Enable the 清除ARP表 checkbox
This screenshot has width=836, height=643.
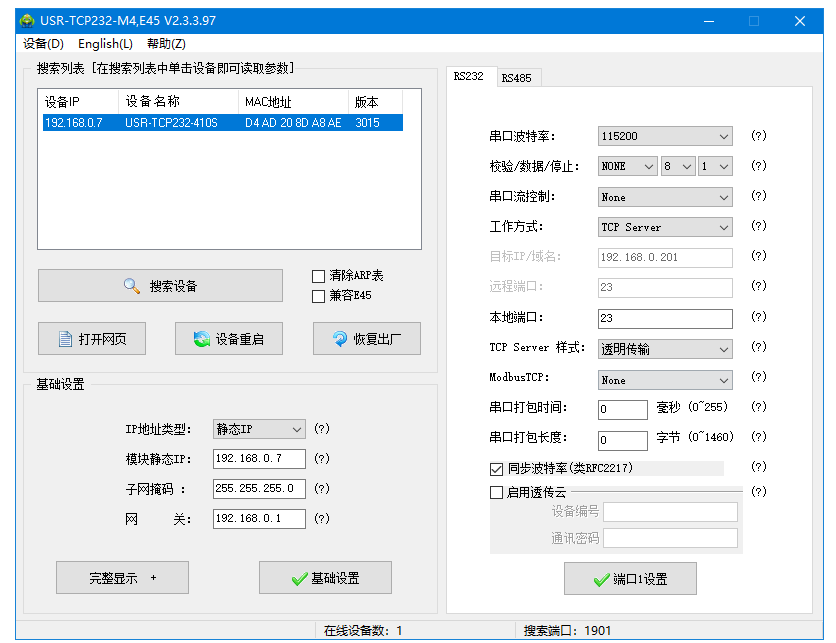tap(319, 276)
